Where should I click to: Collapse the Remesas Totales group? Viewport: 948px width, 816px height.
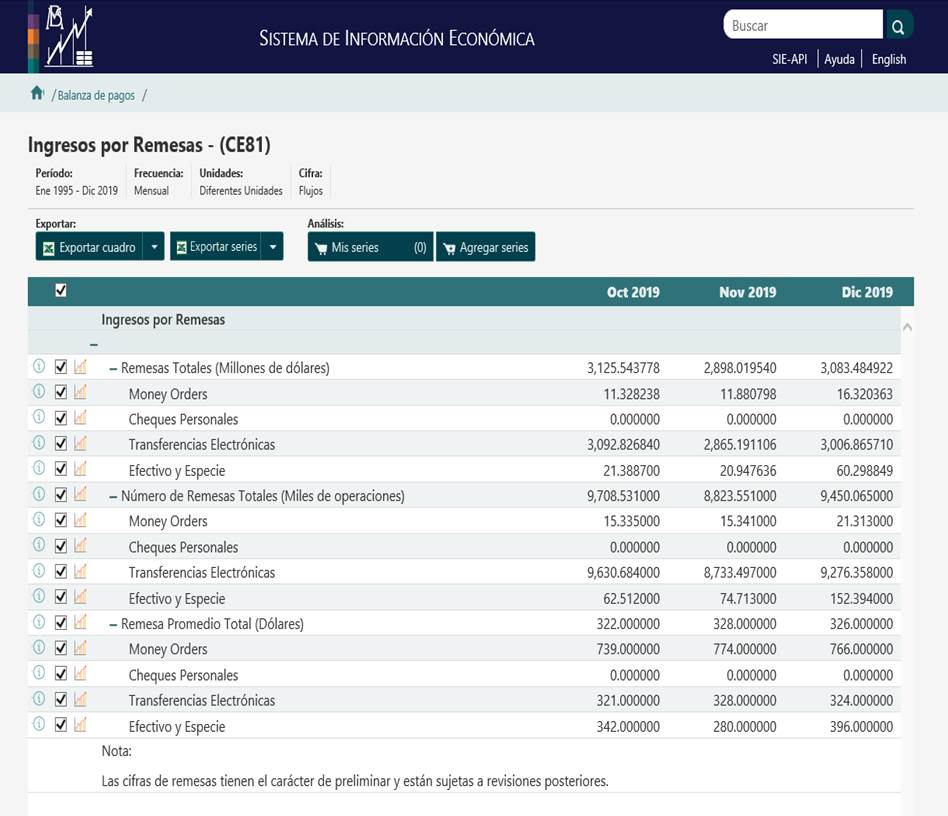(113, 368)
